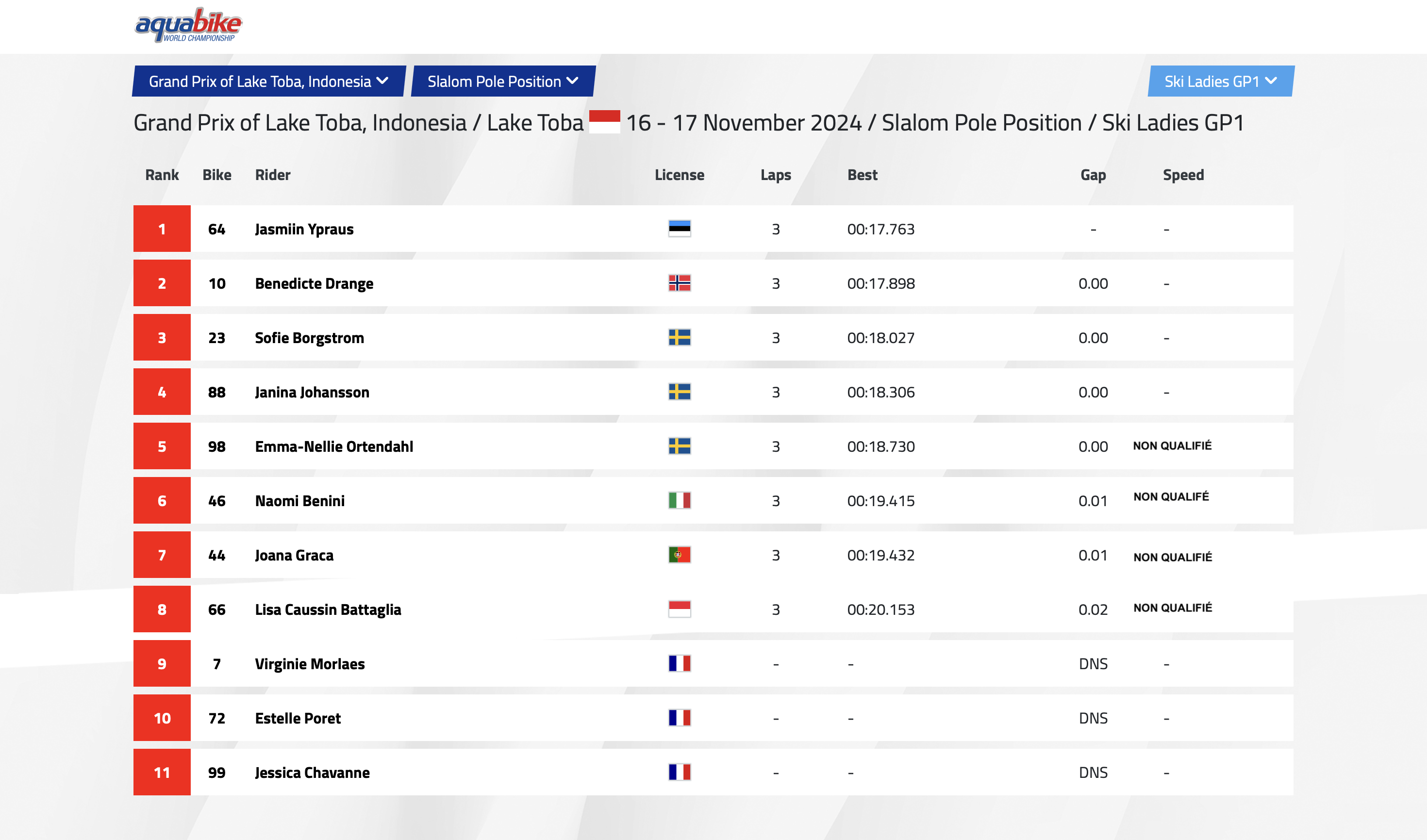Click bike number 64
Image resolution: width=1427 pixels, height=840 pixels.
click(217, 229)
